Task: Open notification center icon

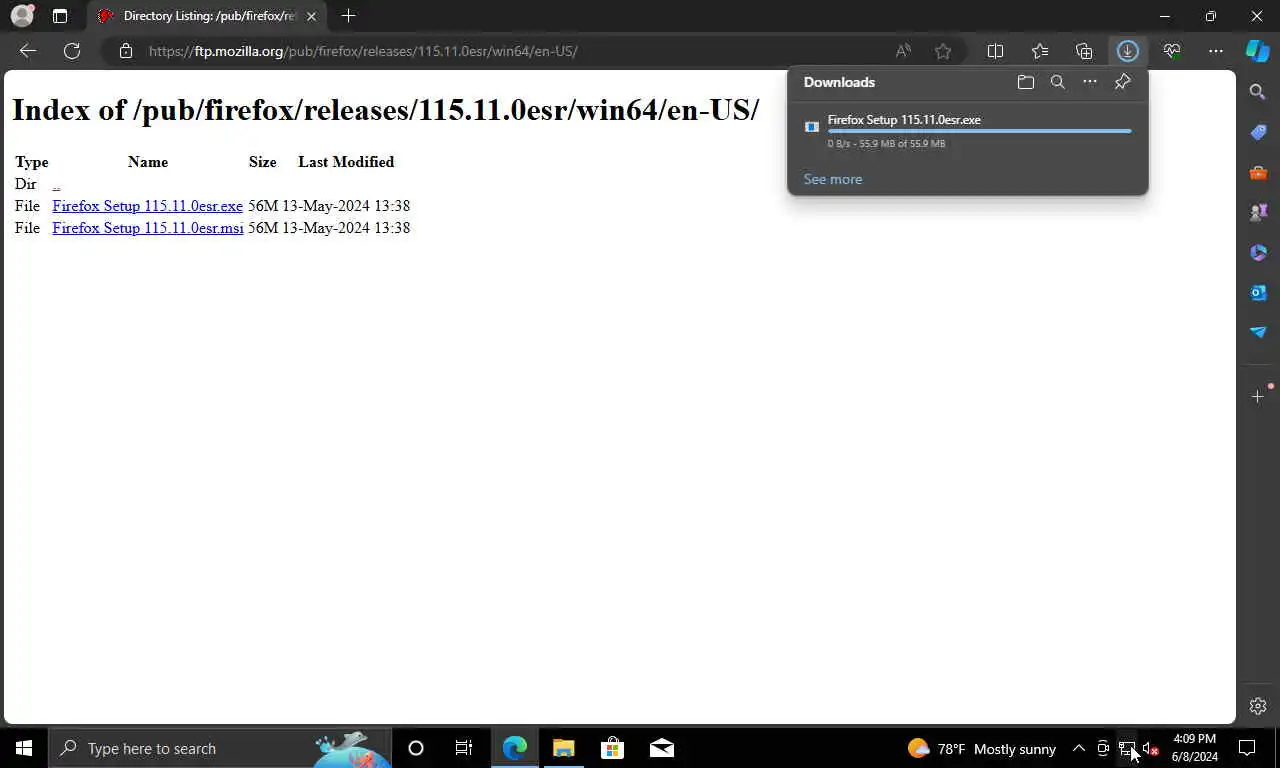Action: [x=1247, y=748]
